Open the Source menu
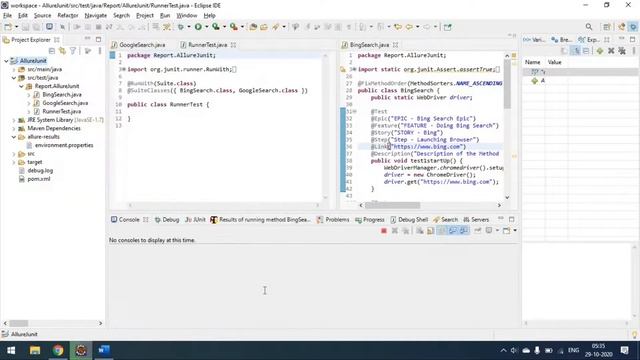 point(42,16)
